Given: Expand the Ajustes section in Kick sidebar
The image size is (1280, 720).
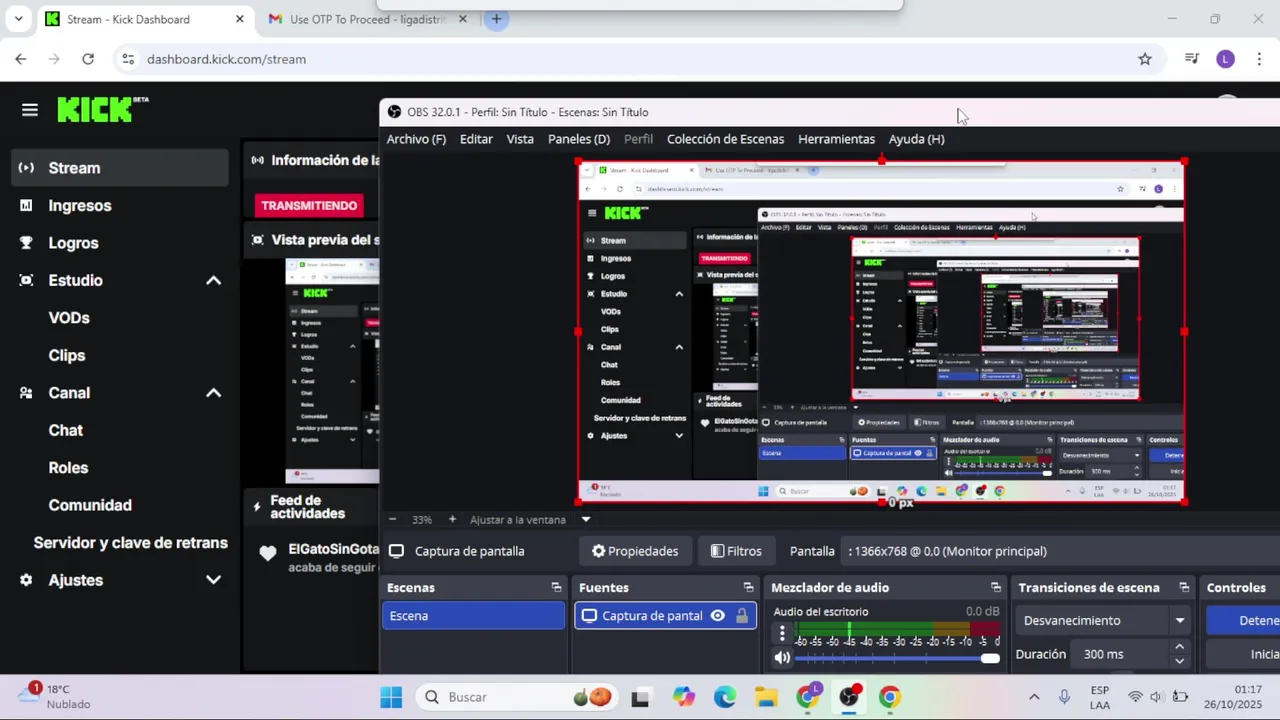Looking at the screenshot, I should pos(213,580).
